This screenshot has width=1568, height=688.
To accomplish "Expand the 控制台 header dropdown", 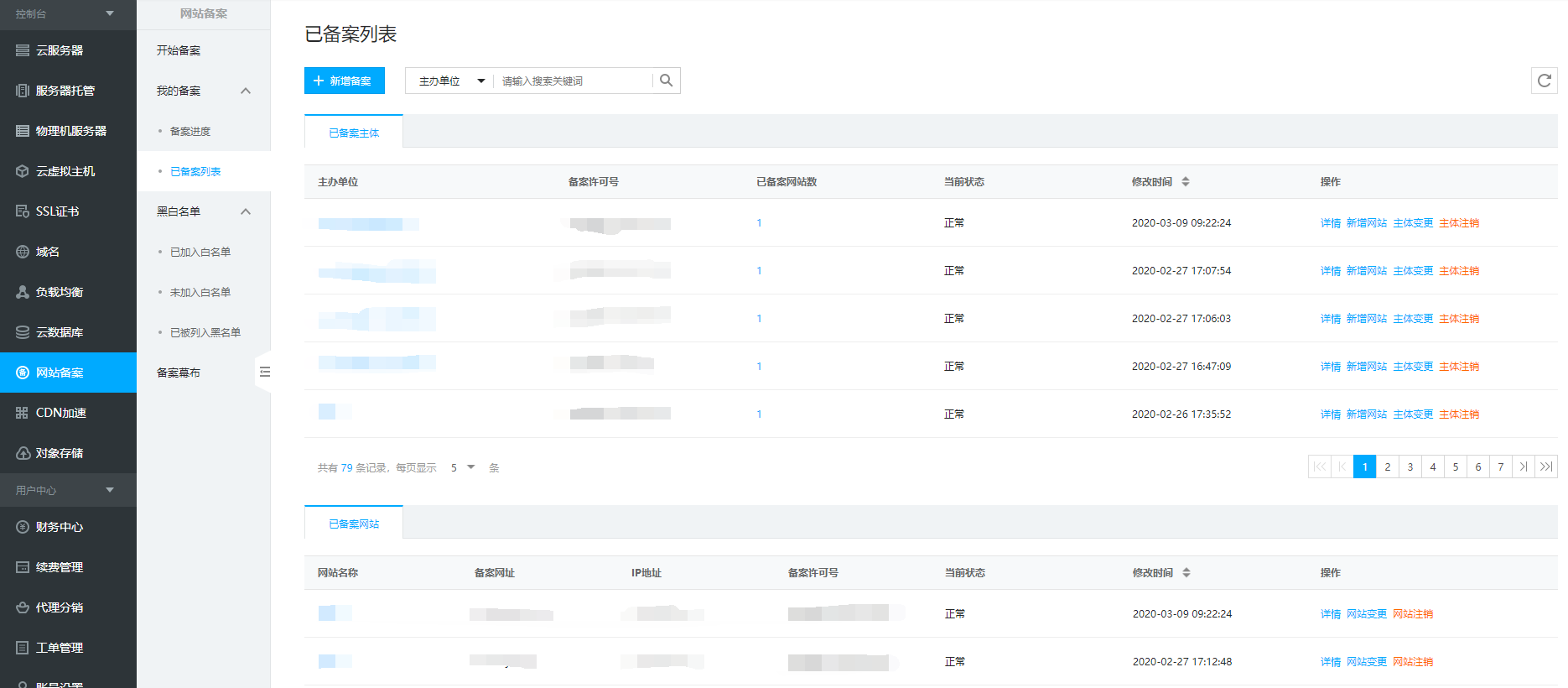I will tap(110, 13).
